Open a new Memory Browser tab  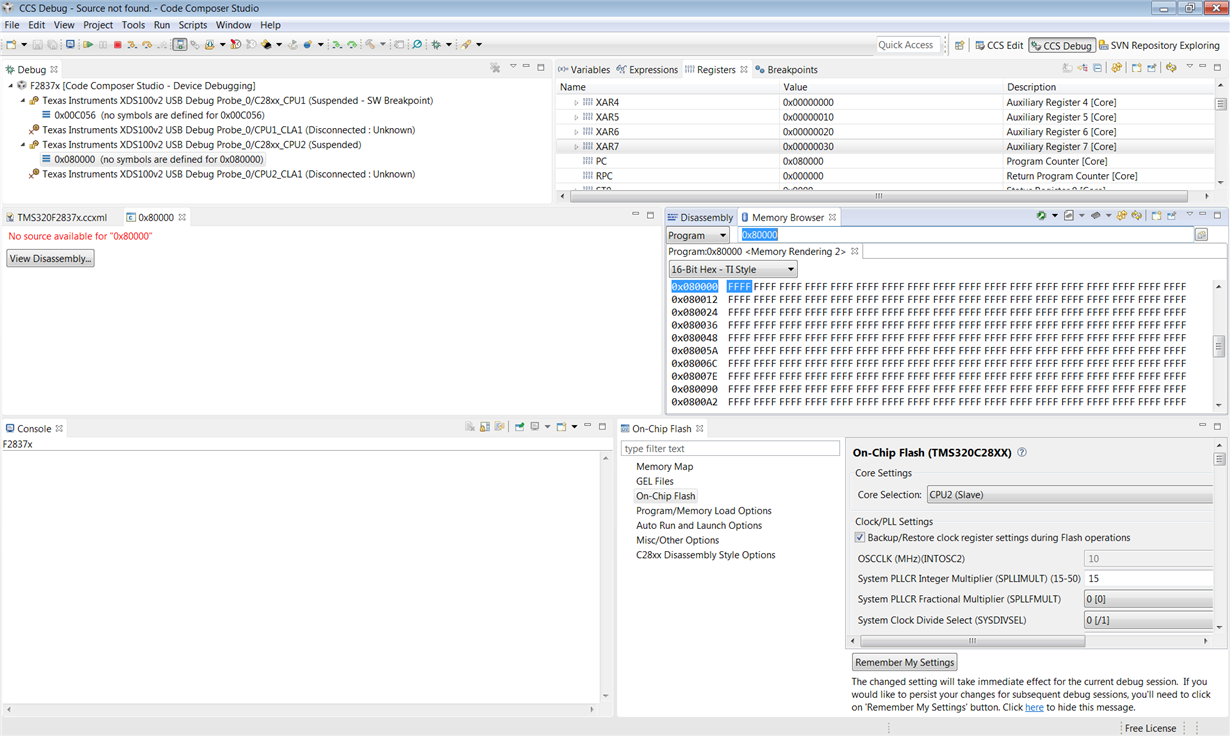pos(1157,216)
